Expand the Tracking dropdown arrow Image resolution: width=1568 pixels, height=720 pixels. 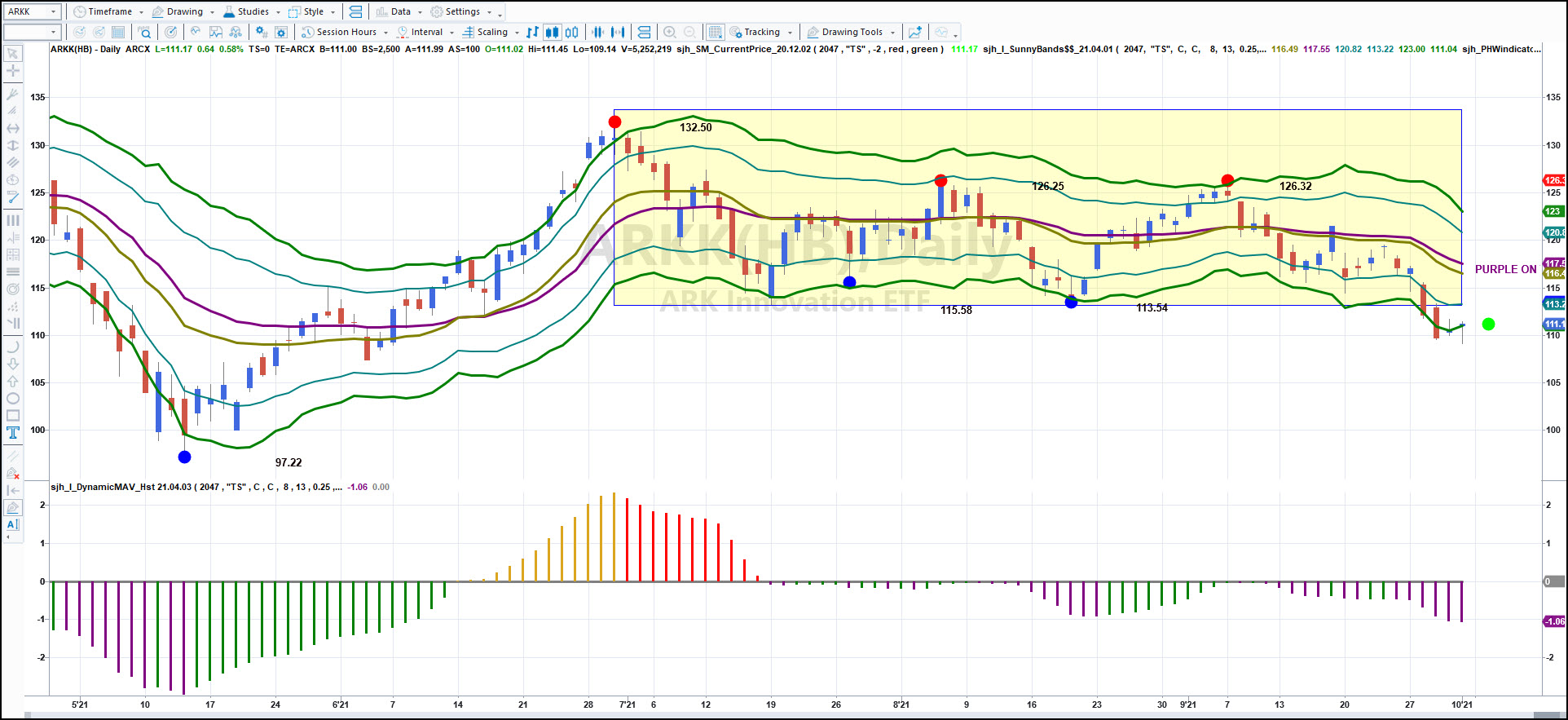[x=790, y=33]
